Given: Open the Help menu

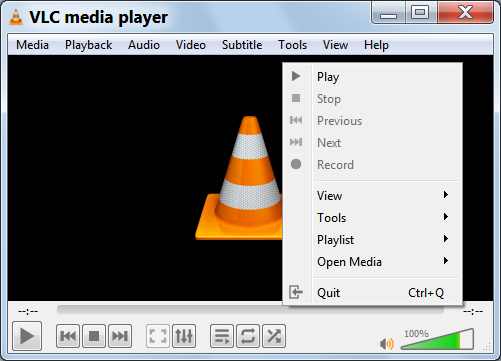Looking at the screenshot, I should coord(376,45).
